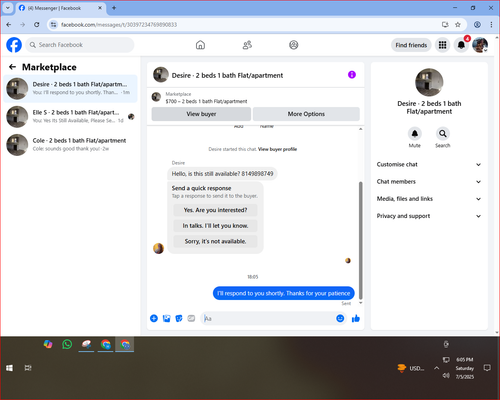Click the More Options button
Viewport: 500px width, 400px height.
[x=306, y=114]
